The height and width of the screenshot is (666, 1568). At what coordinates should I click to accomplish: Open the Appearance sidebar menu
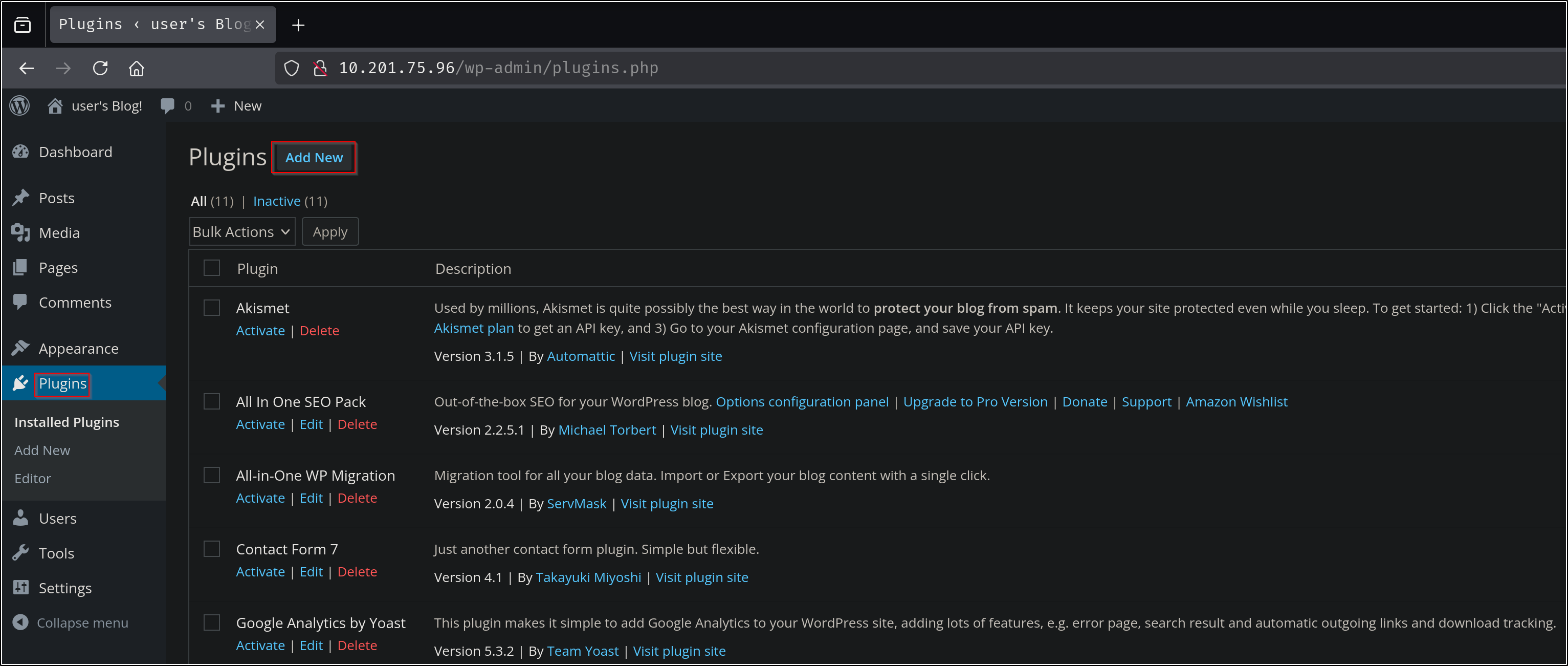(x=78, y=349)
